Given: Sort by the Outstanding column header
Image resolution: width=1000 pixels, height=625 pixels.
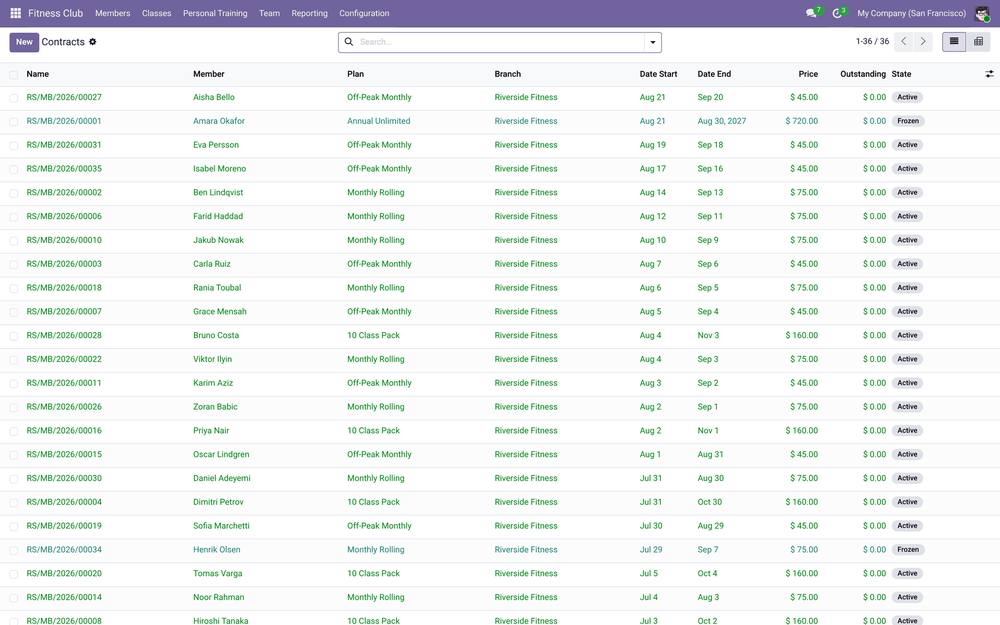Looking at the screenshot, I should 863,74.
